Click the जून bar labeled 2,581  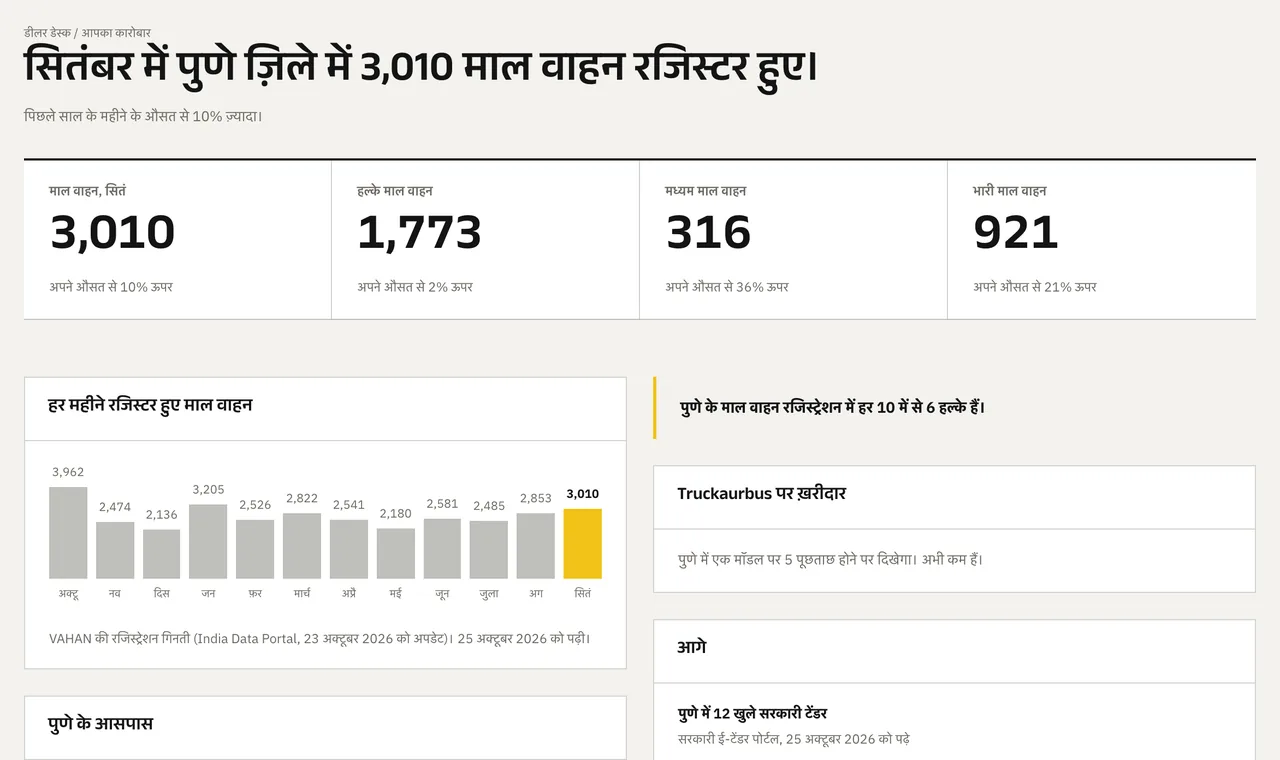click(442, 548)
